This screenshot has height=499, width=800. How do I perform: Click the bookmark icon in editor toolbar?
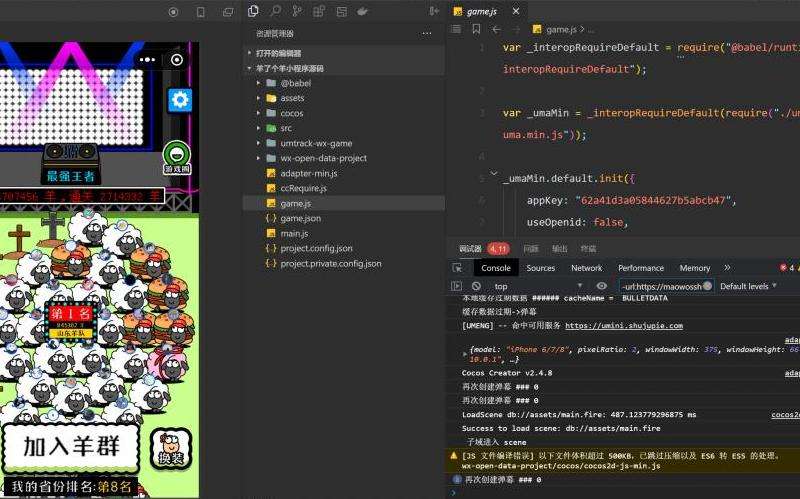point(476,29)
